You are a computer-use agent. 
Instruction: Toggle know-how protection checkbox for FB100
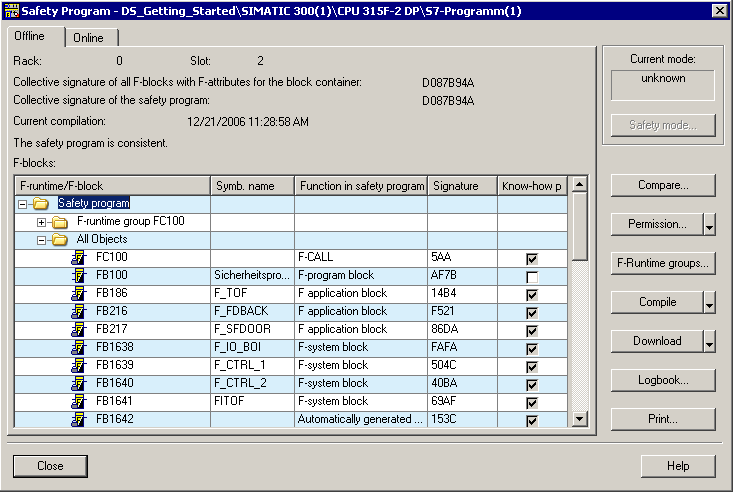pos(532,276)
